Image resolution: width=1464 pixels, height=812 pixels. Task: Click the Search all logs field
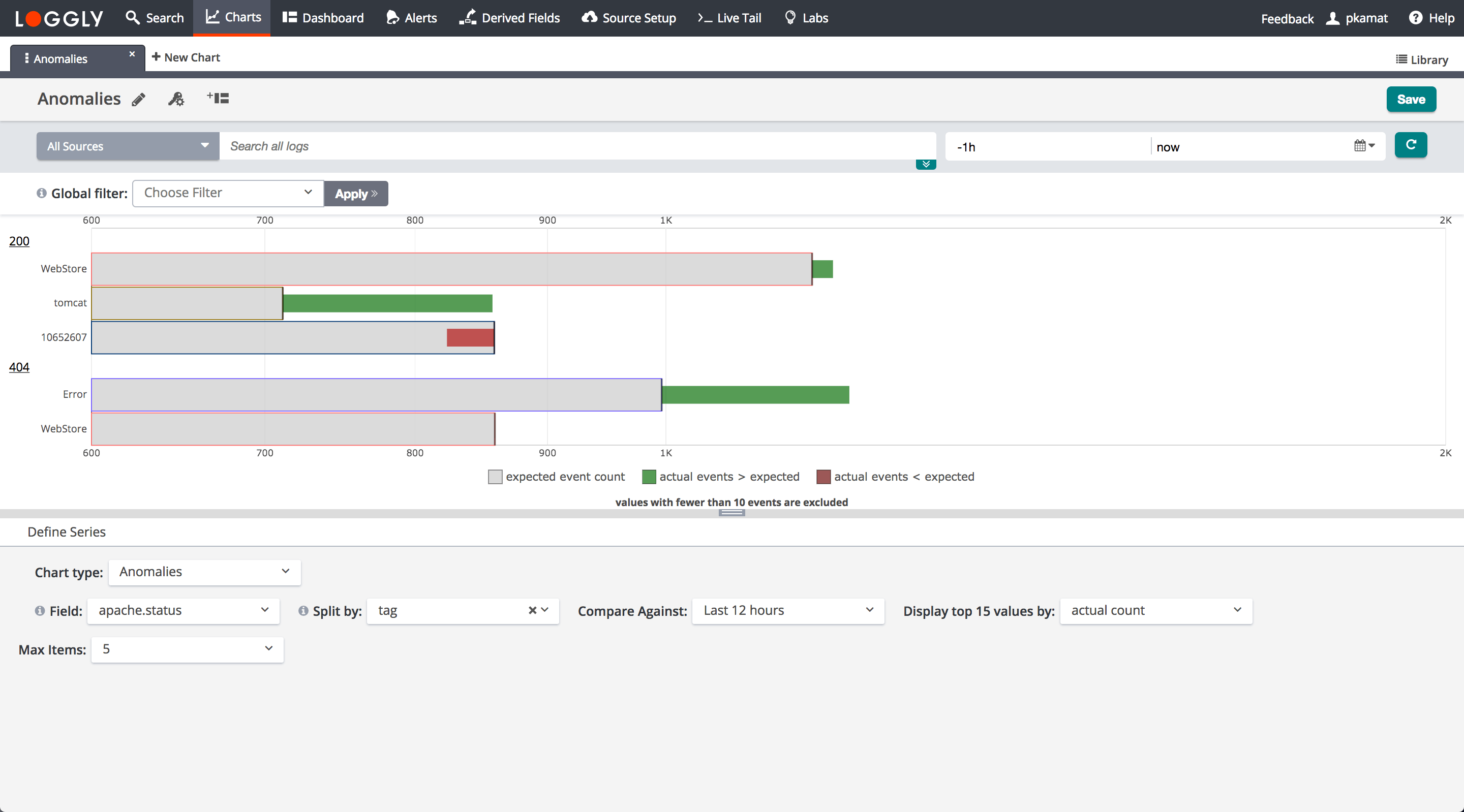click(577, 146)
